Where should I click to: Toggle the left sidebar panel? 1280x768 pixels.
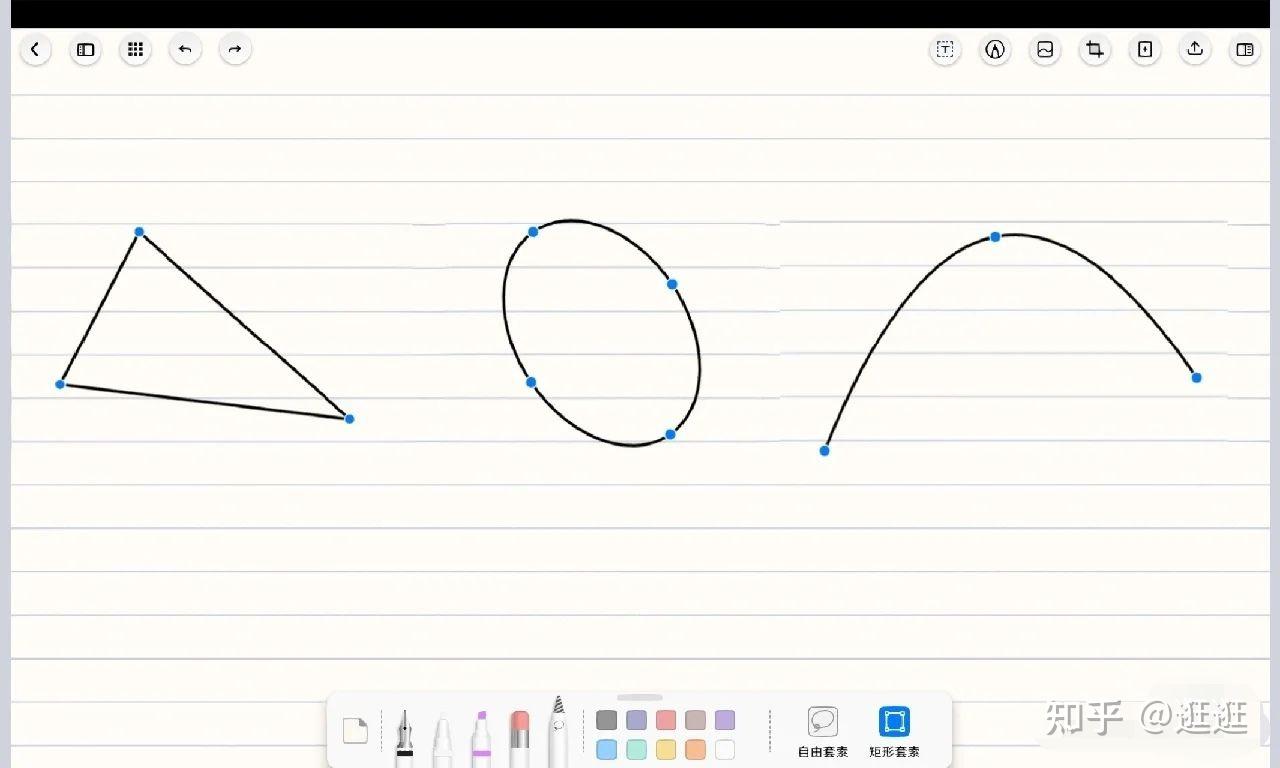86,49
